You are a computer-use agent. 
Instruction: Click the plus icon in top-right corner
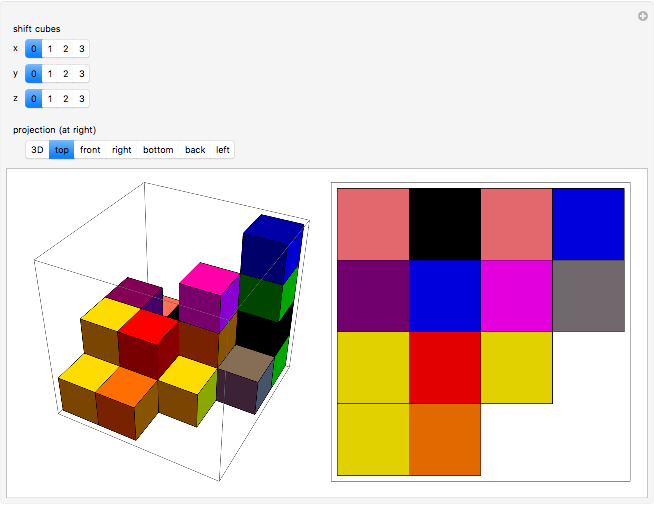[642, 16]
